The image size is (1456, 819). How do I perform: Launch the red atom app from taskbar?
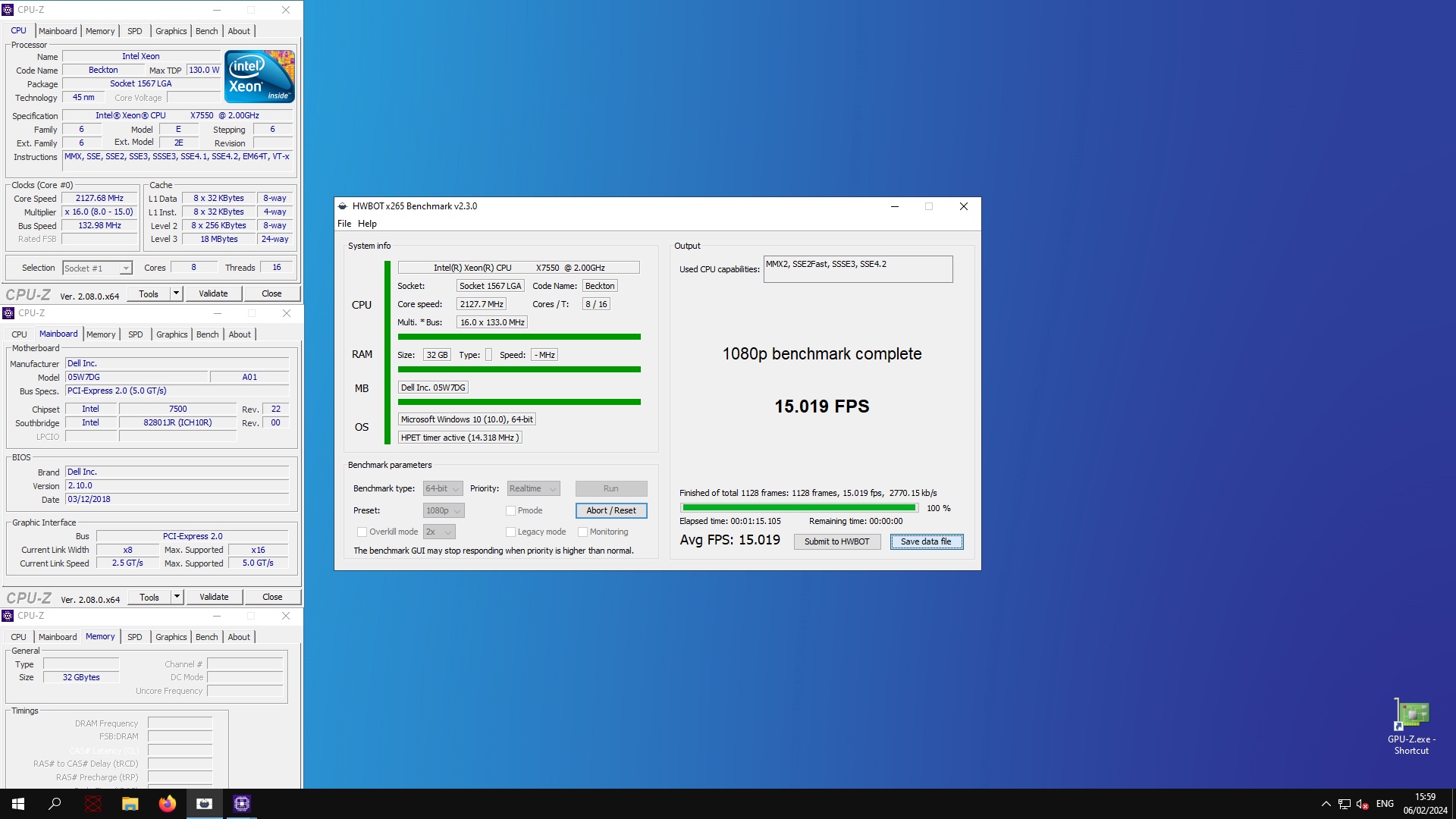pos(93,804)
